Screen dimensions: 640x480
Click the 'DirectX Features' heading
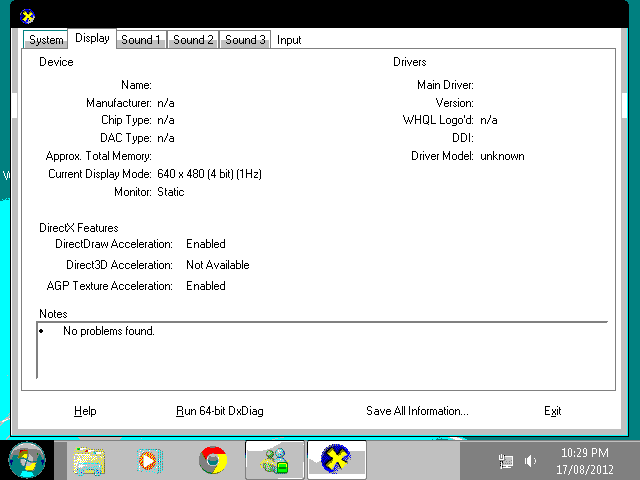pyautogui.click(x=79, y=228)
